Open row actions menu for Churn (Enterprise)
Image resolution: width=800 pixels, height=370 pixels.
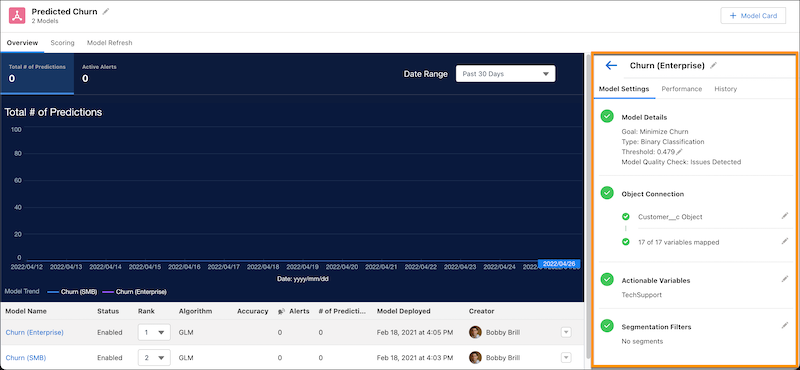click(566, 332)
